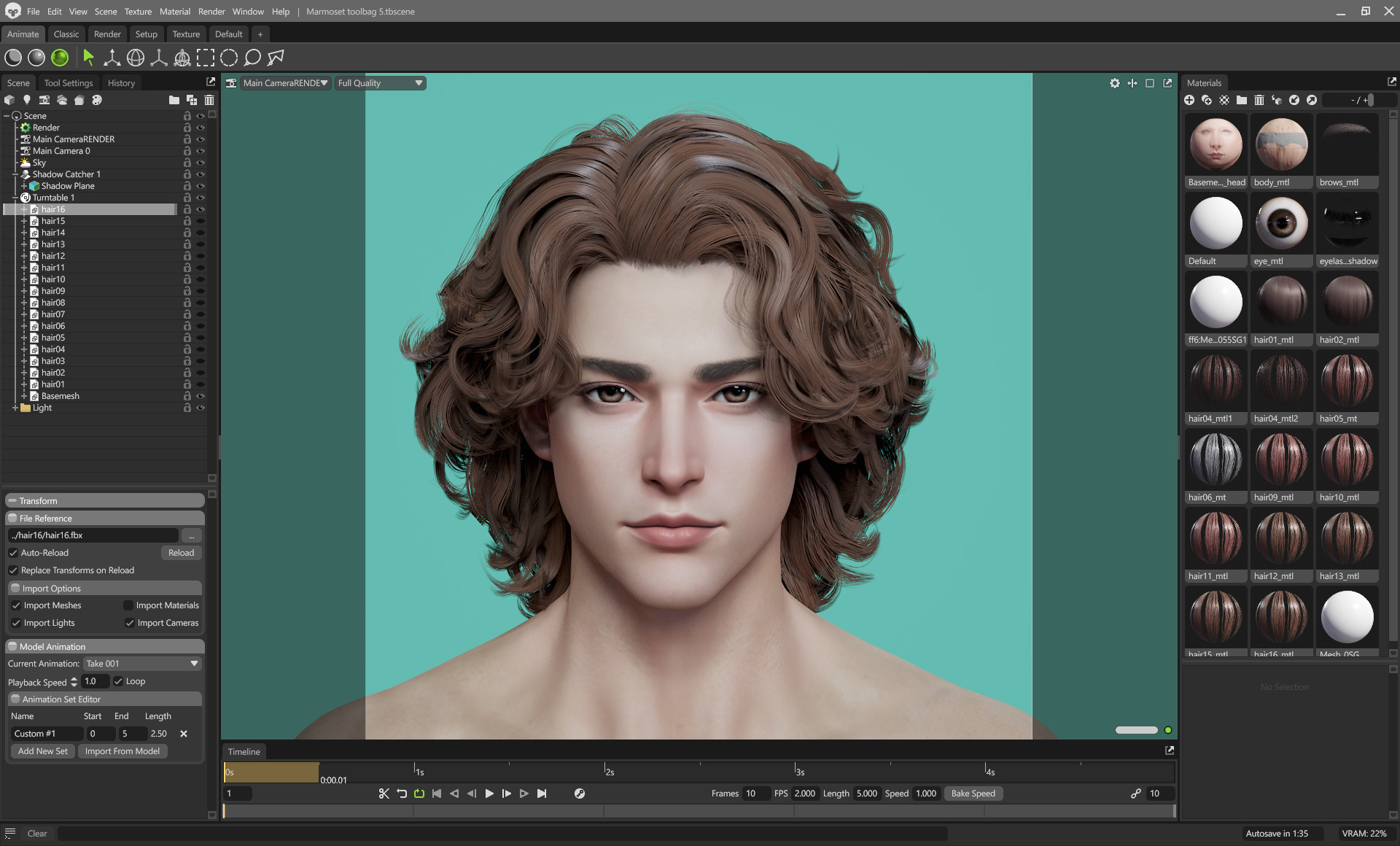The height and width of the screenshot is (846, 1400).
Task: Duplicate the selected scene object
Action: (x=192, y=100)
